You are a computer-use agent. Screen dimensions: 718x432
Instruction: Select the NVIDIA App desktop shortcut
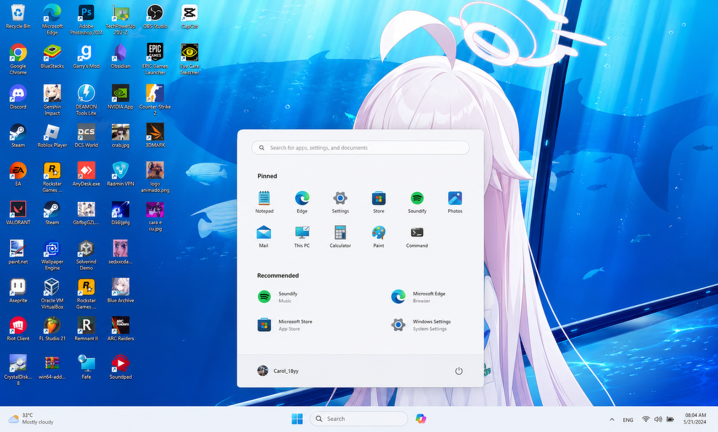pos(120,97)
